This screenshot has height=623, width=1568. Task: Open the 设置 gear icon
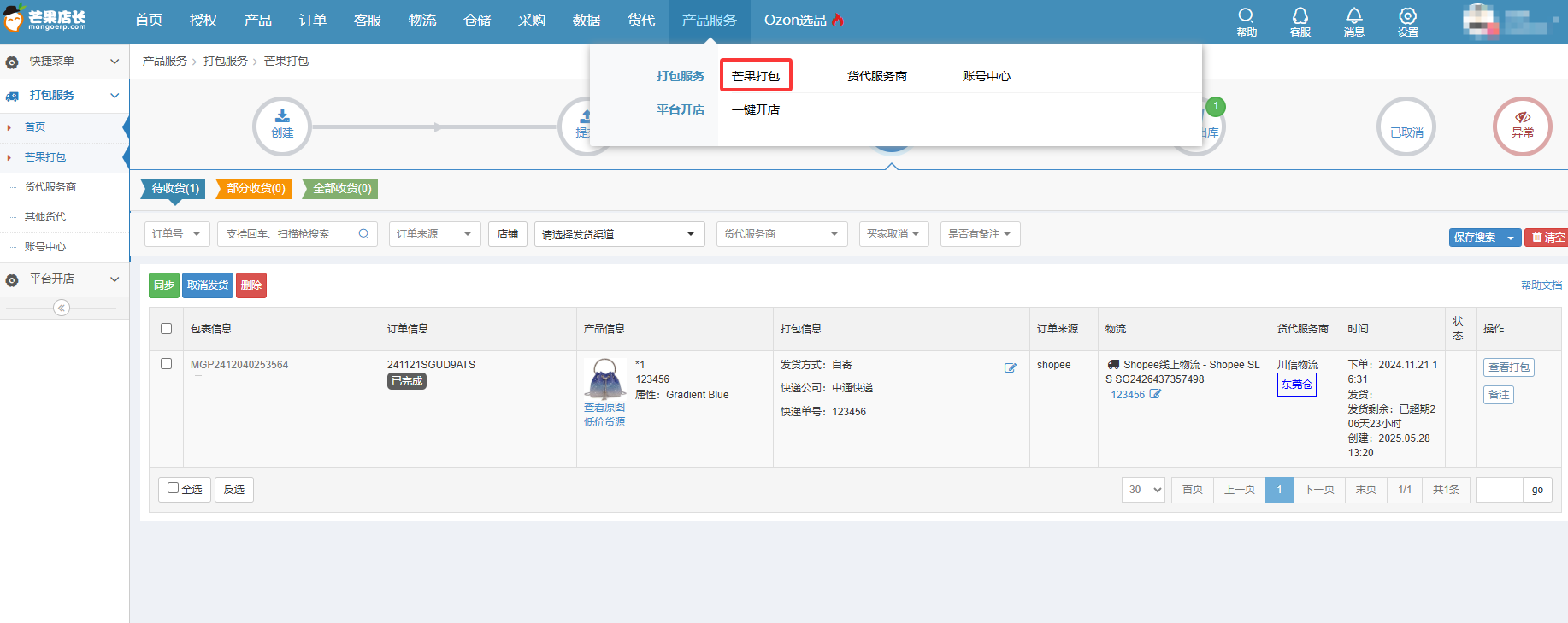click(1408, 21)
